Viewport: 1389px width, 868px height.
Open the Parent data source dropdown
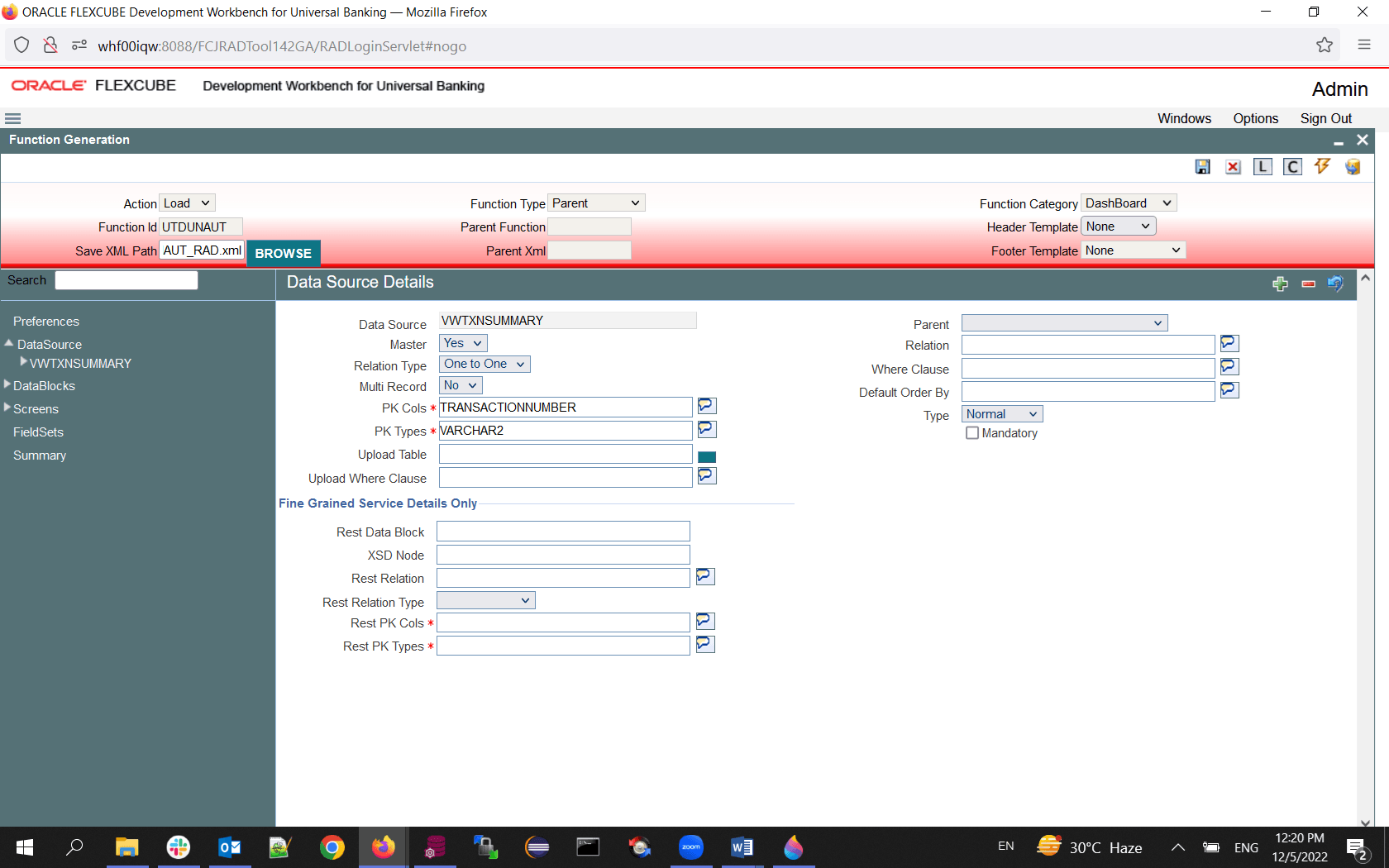1065,323
